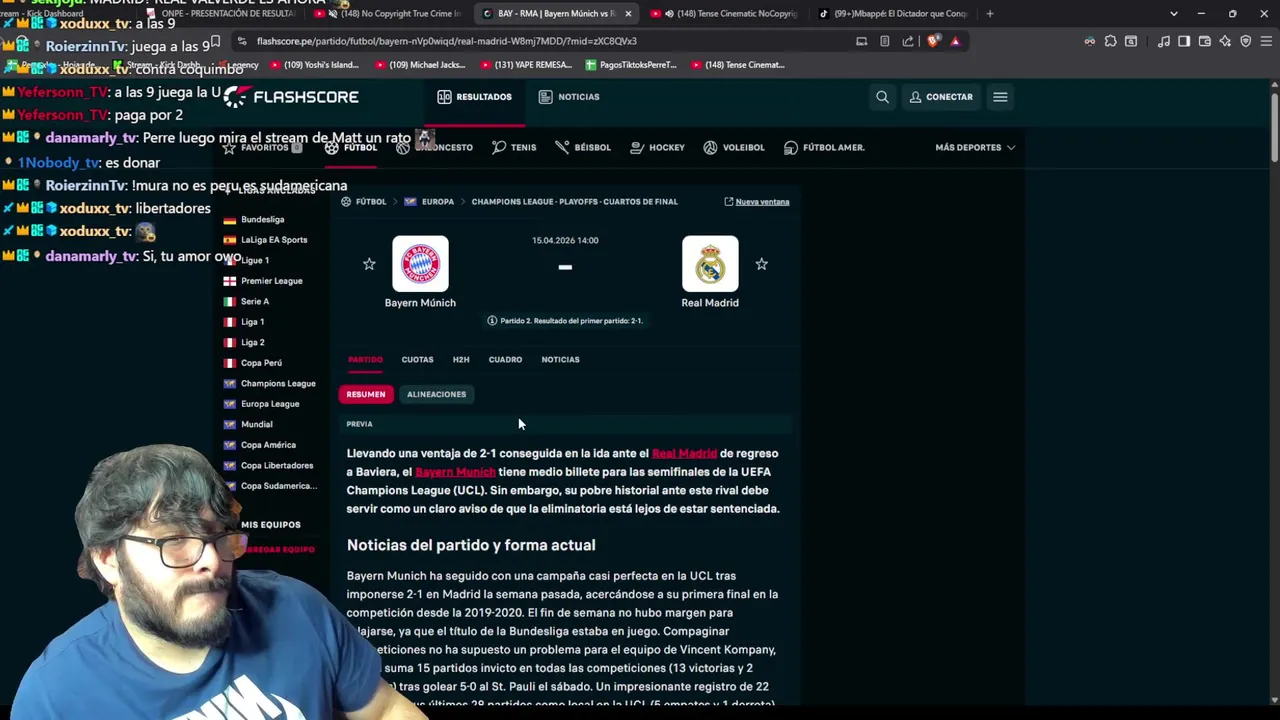Image resolution: width=1280 pixels, height=720 pixels.
Task: Switch to the Mbappé TikTok tab
Action: 893,14
